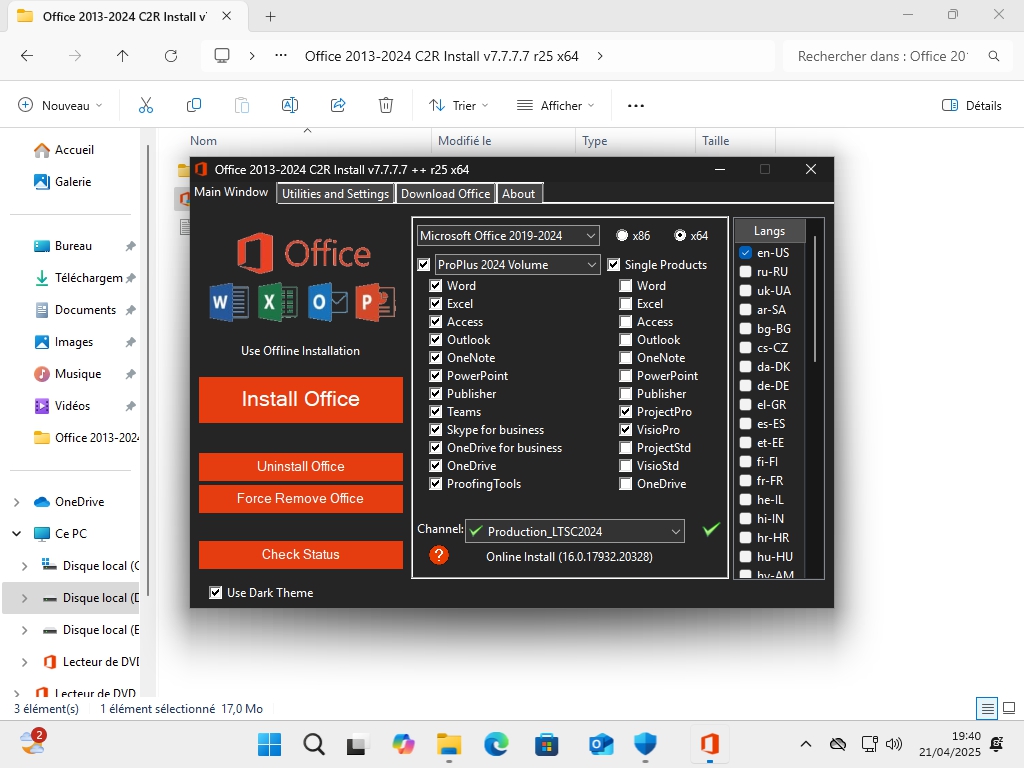
Task: Toggle the Use Dark Theme checkbox
Action: pyautogui.click(x=216, y=593)
